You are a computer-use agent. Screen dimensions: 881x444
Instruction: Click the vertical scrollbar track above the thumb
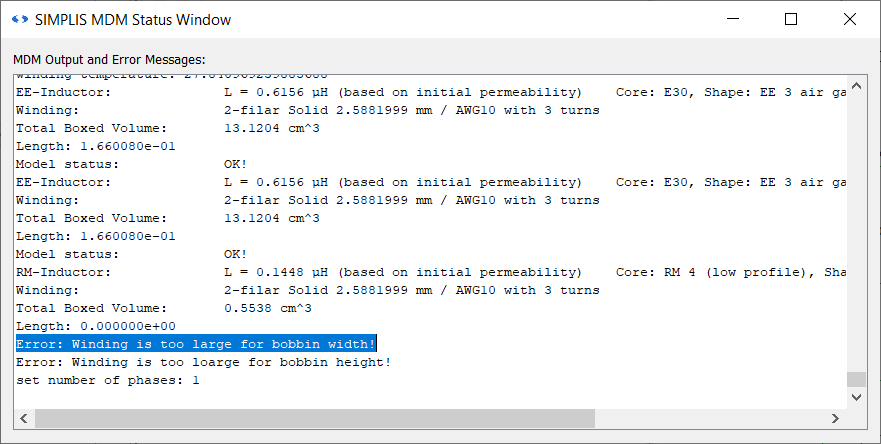point(855,230)
